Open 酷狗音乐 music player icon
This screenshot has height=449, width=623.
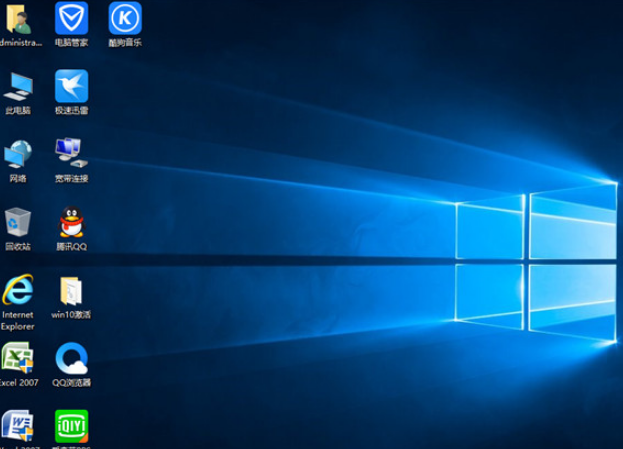point(125,18)
